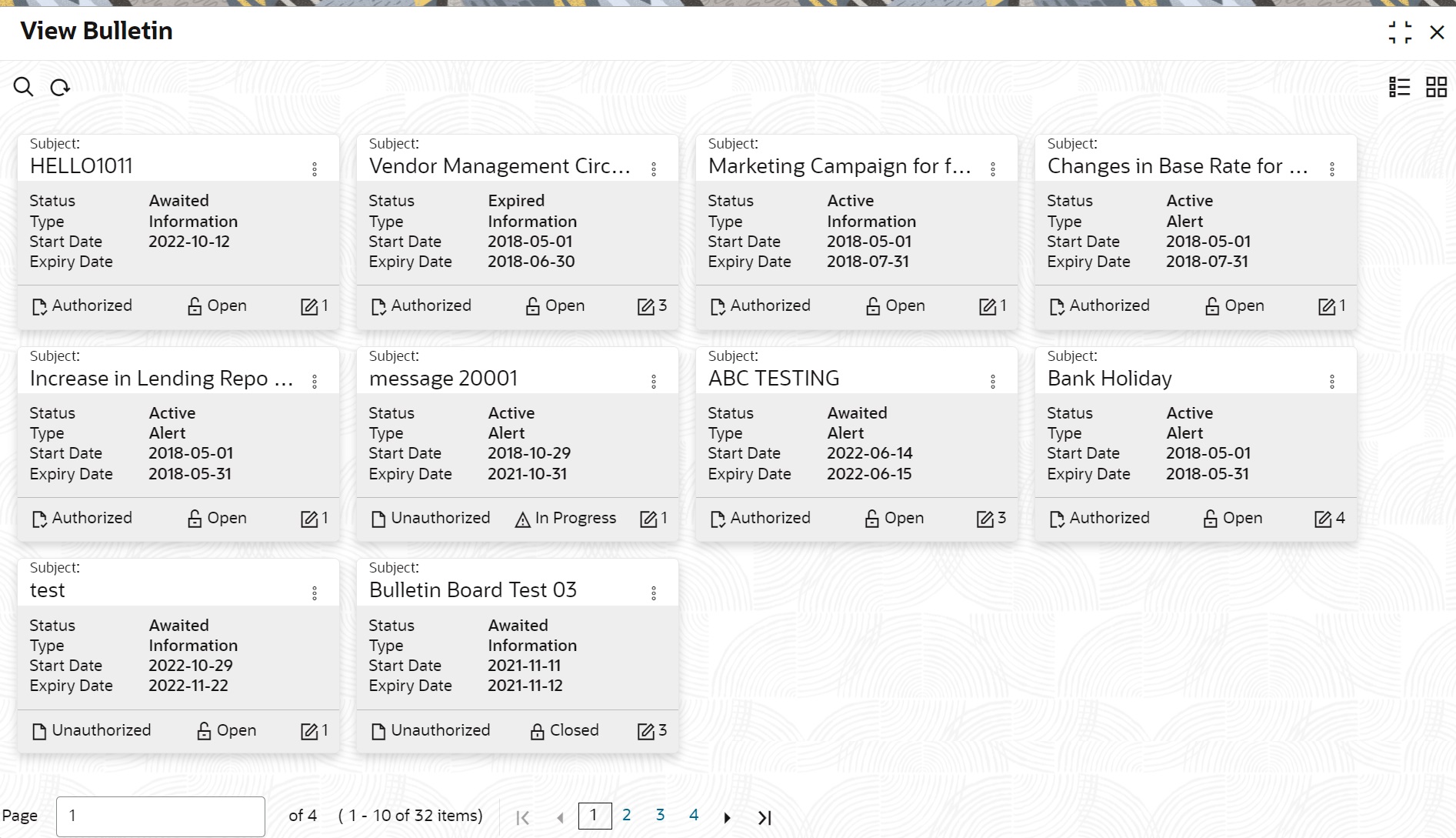The width and height of the screenshot is (1456, 838).
Task: Click Unauthorized document icon on test card
Action: (x=38, y=731)
